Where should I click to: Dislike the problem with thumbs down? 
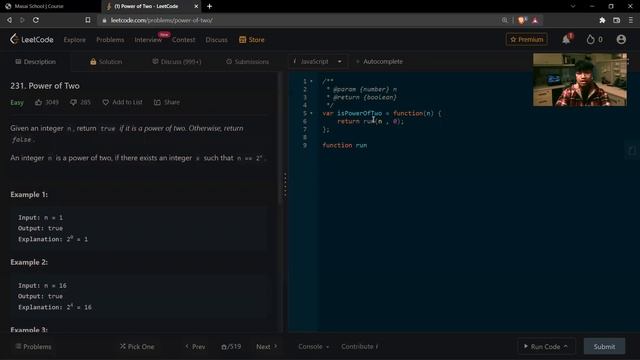point(73,102)
